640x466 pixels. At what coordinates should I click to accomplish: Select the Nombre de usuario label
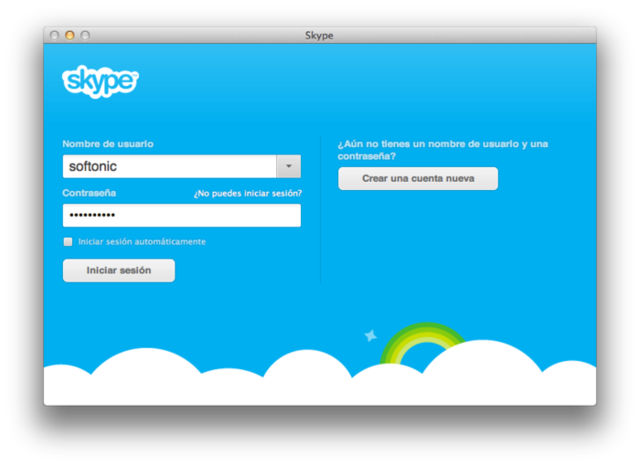click(x=108, y=144)
